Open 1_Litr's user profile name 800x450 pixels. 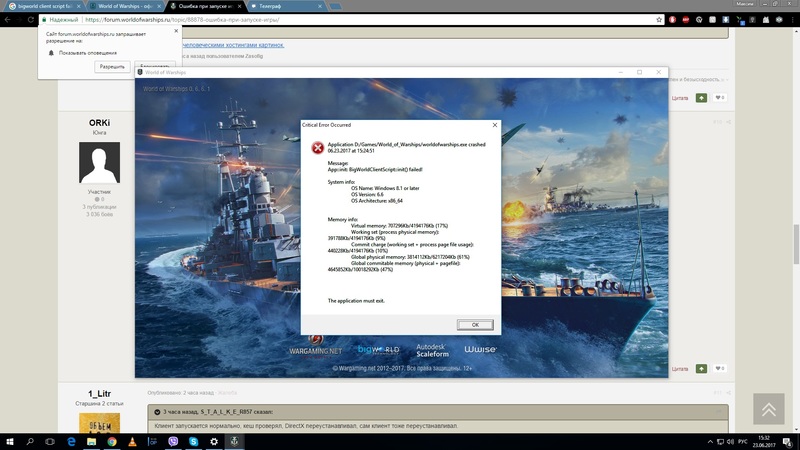click(x=99, y=394)
